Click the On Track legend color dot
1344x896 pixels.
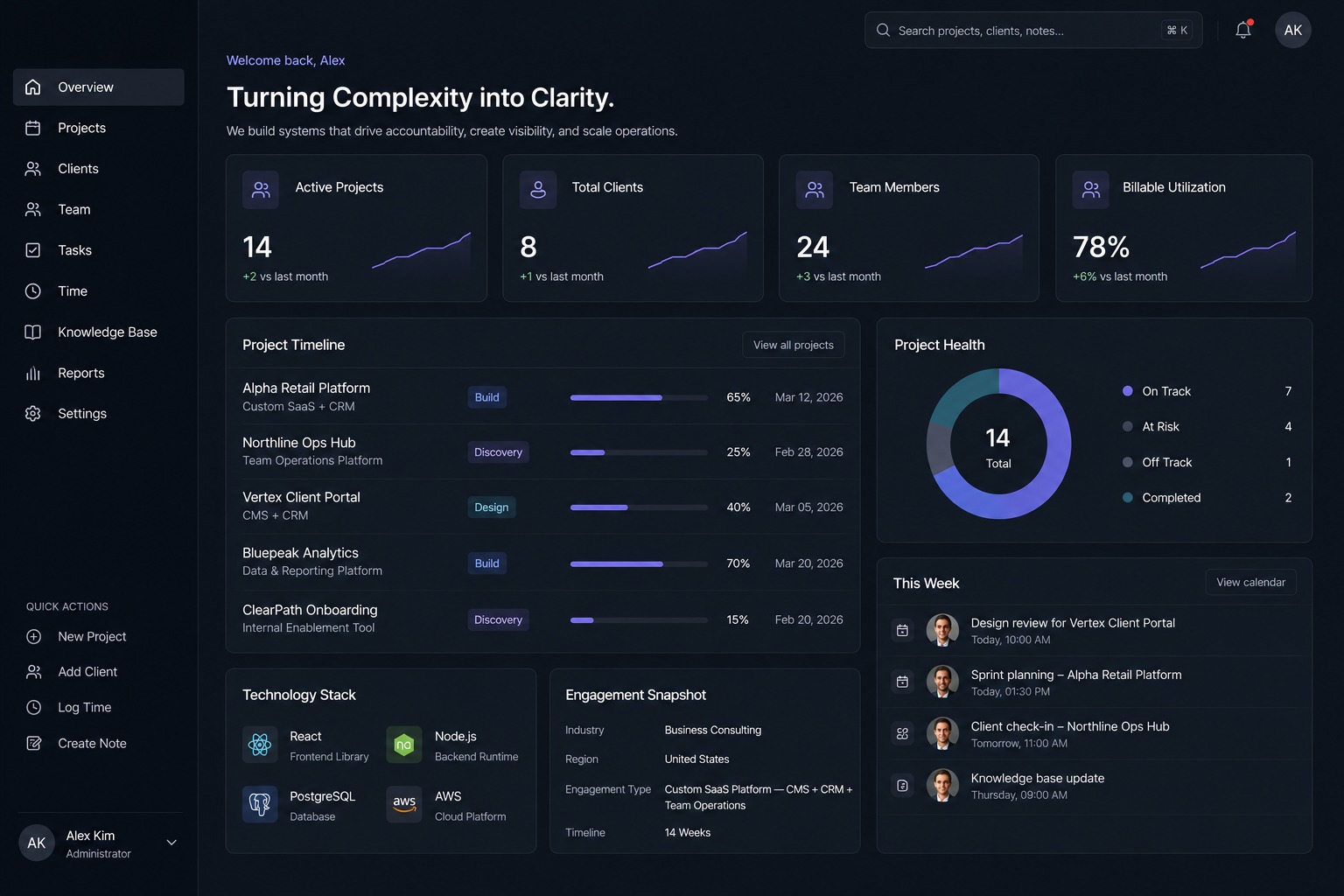1128,391
